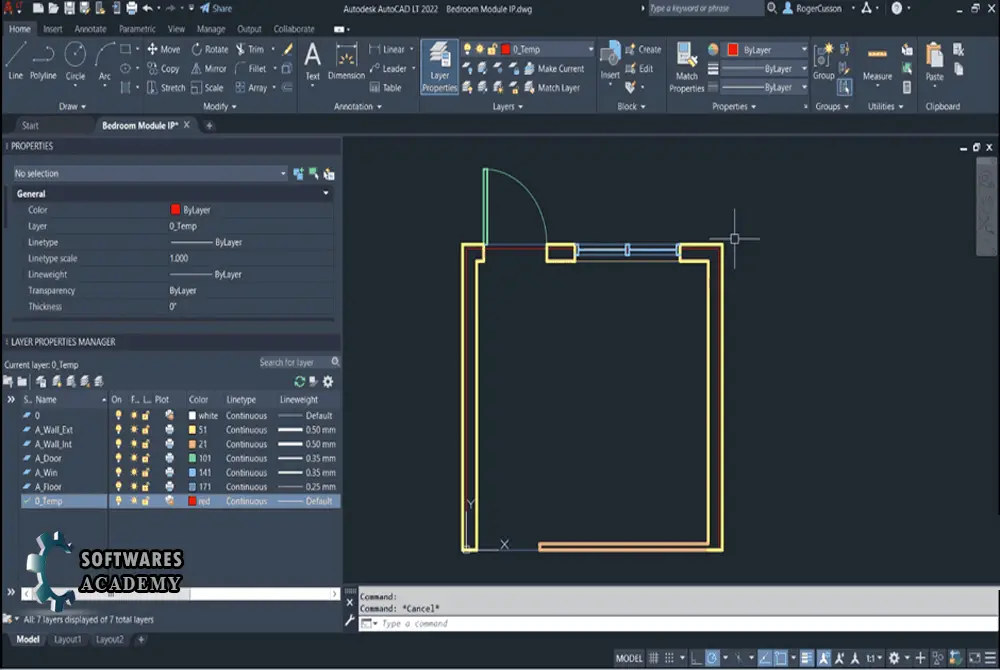
Task: Click the Linear dimension button
Action: (386, 49)
